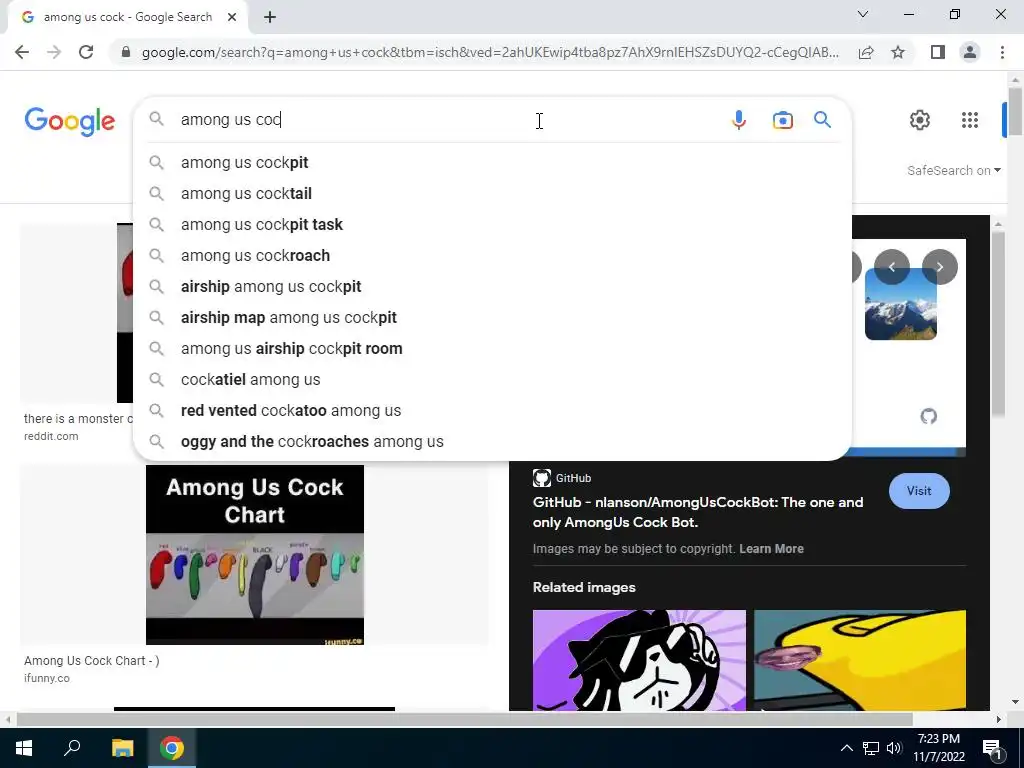Image resolution: width=1024 pixels, height=768 pixels.
Task: Choose red vented cockatoo among us
Action: click(x=492, y=411)
